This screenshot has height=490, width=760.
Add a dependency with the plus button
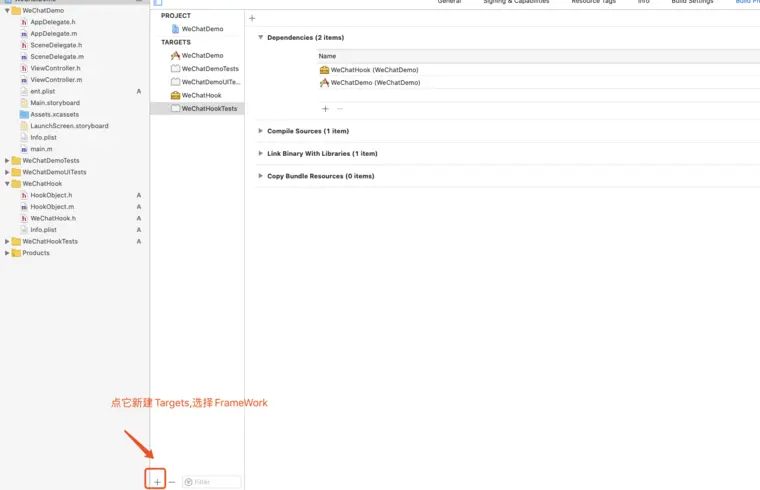tap(325, 109)
